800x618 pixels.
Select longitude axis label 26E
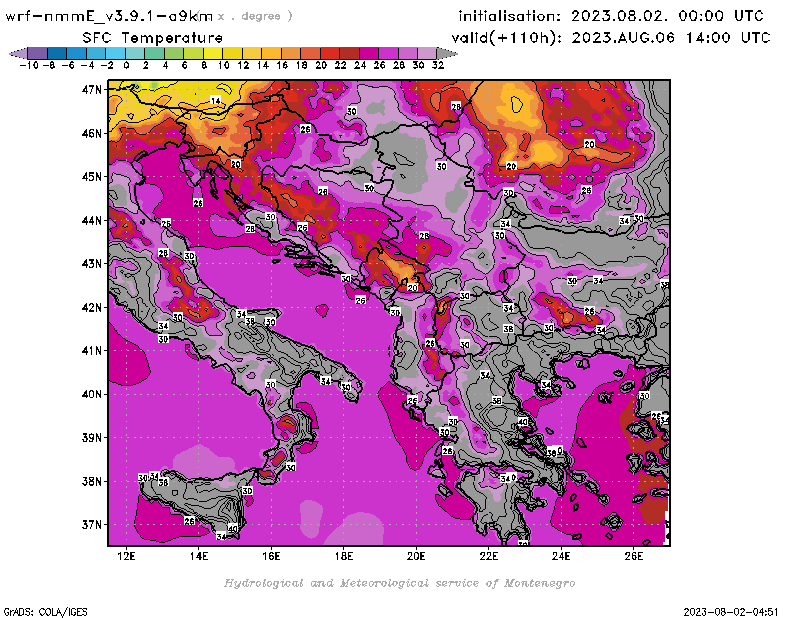coord(634,556)
